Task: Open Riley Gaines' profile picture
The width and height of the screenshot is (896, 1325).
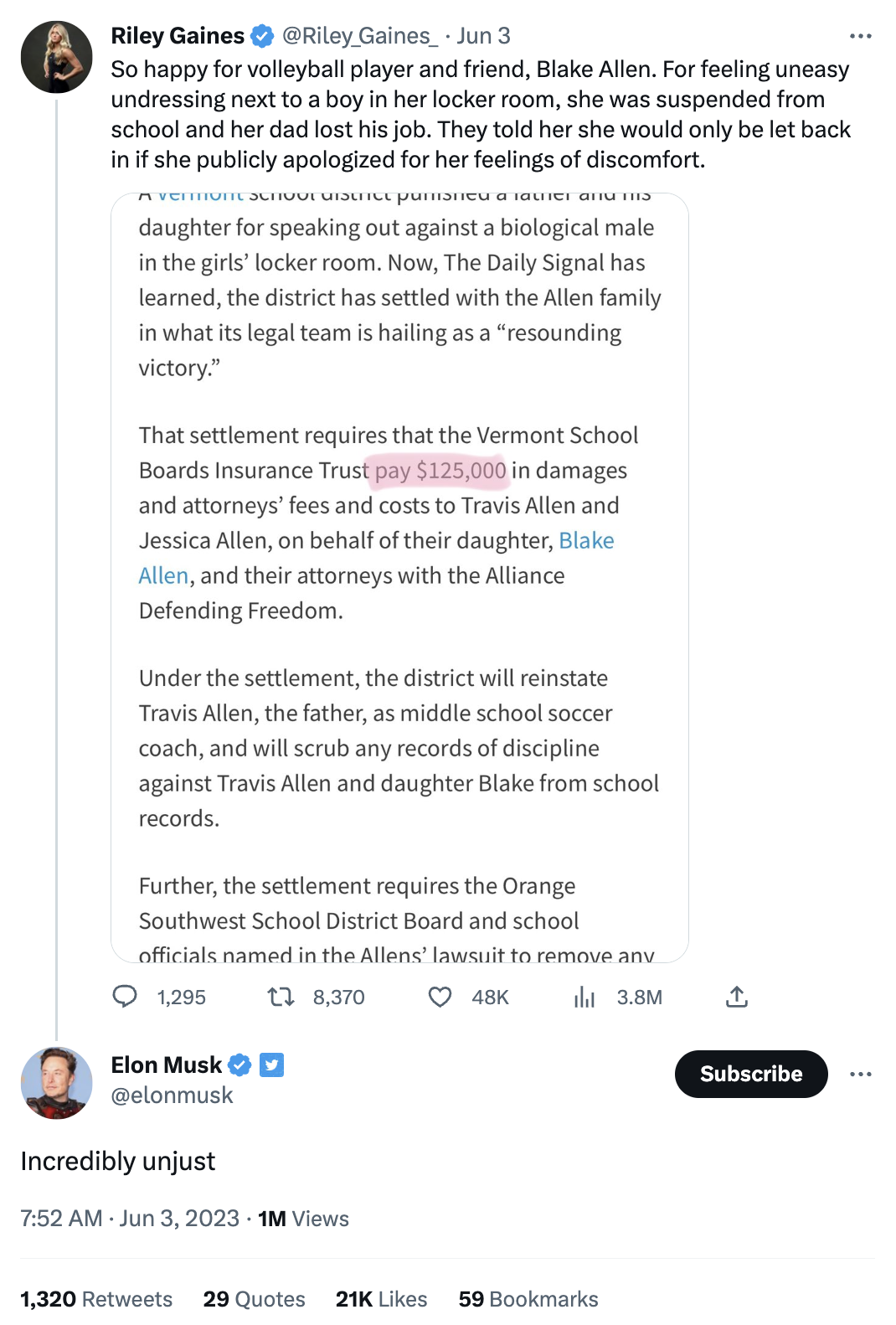Action: (x=56, y=57)
